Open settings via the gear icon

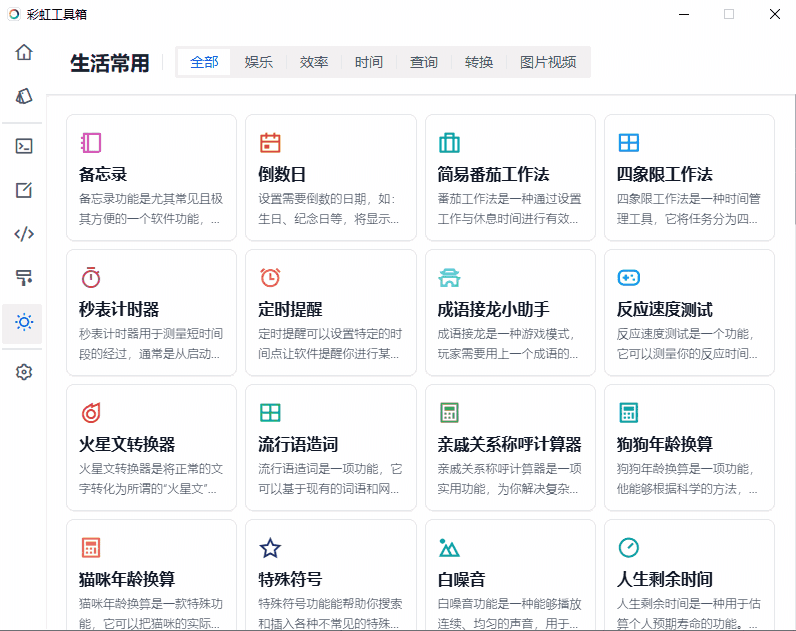(24, 372)
